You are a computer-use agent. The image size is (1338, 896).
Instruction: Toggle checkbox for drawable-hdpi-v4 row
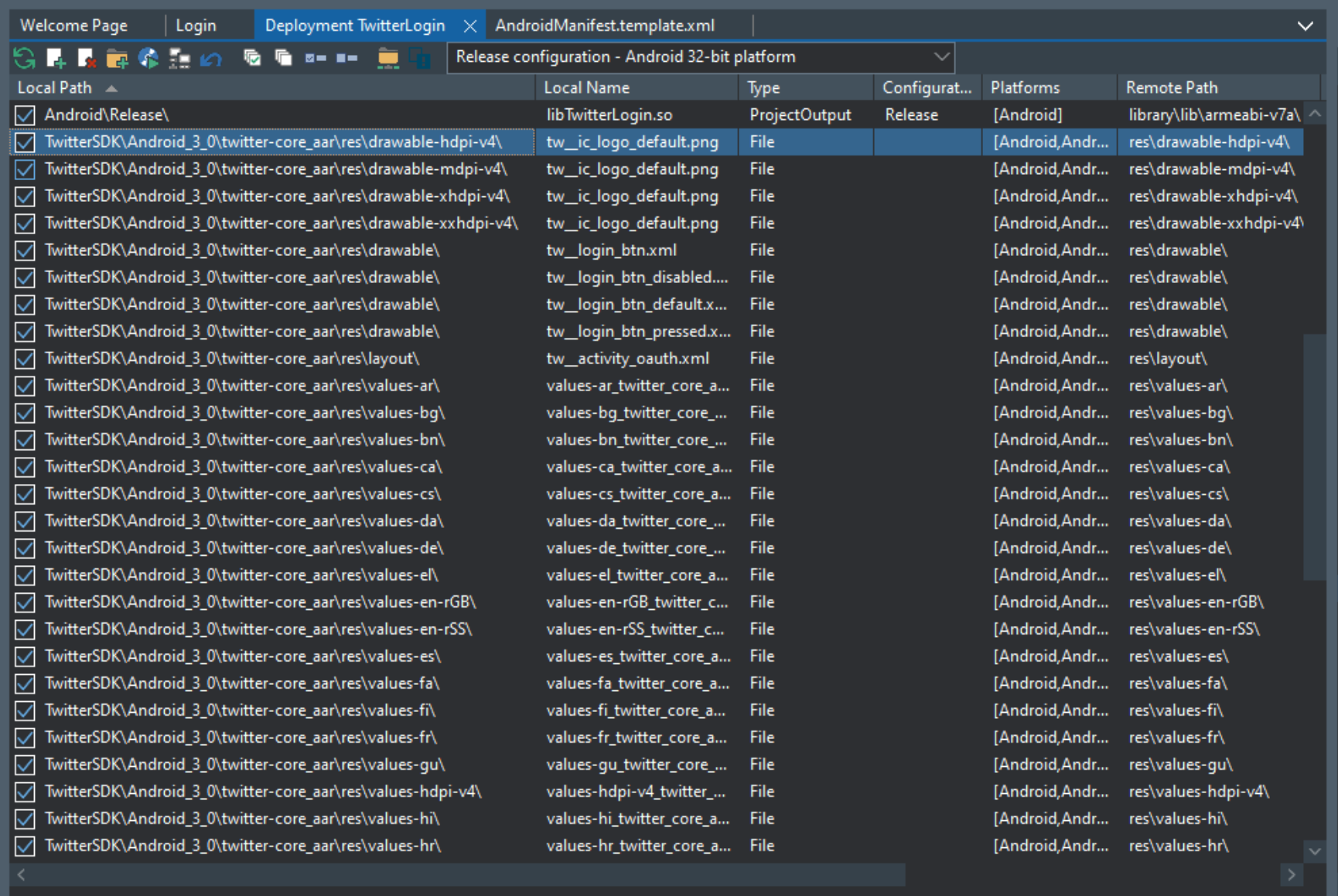click(x=25, y=142)
